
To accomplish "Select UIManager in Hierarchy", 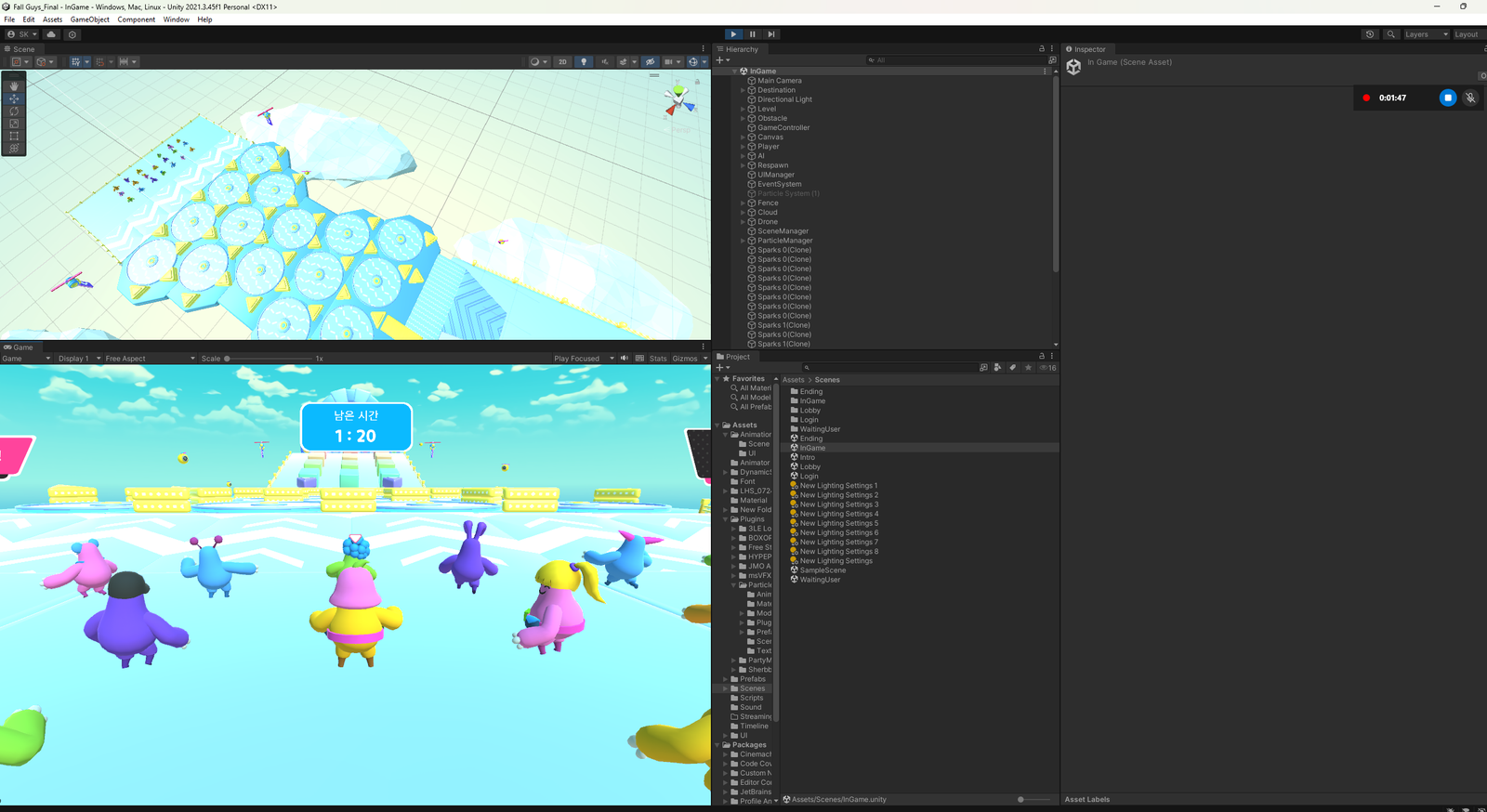I will pyautogui.click(x=775, y=175).
